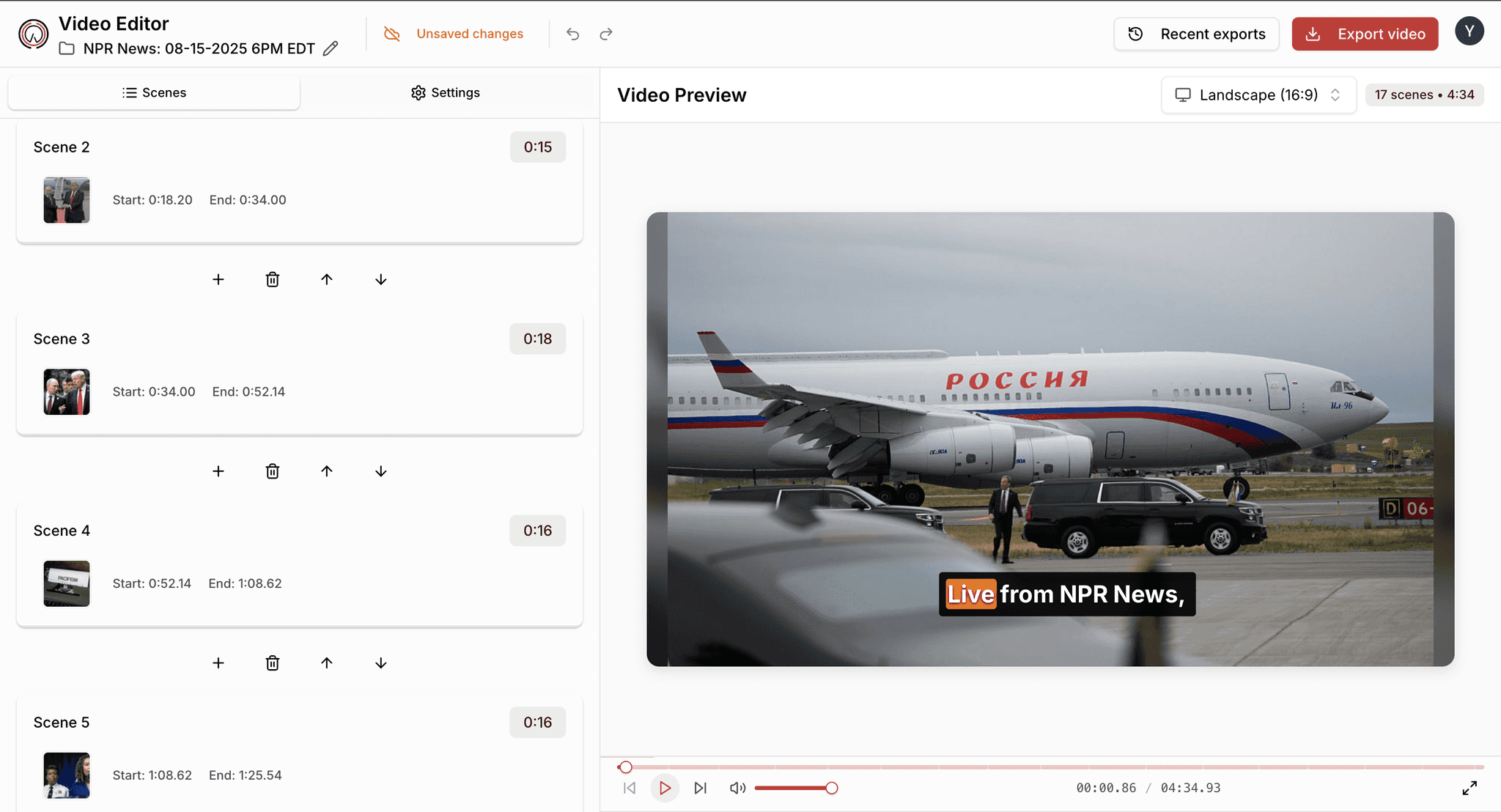Move Scene 2 down
Image resolution: width=1501 pixels, height=812 pixels.
pos(381,279)
